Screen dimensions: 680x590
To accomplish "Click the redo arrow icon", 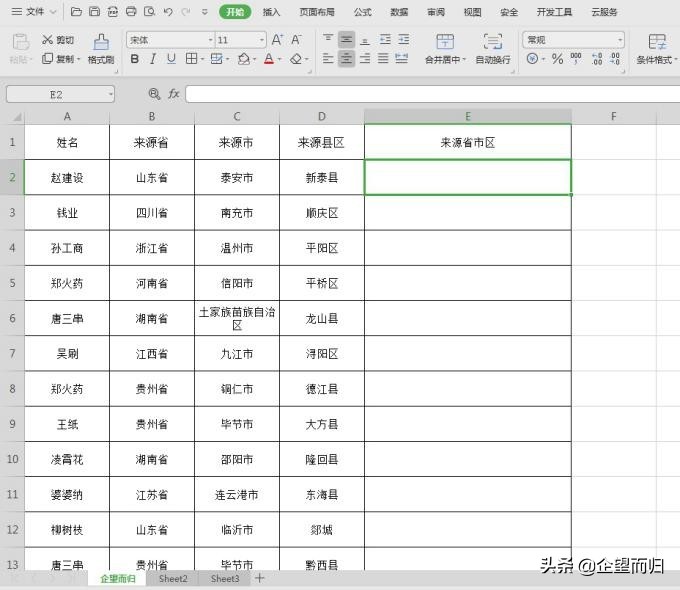I will click(186, 12).
